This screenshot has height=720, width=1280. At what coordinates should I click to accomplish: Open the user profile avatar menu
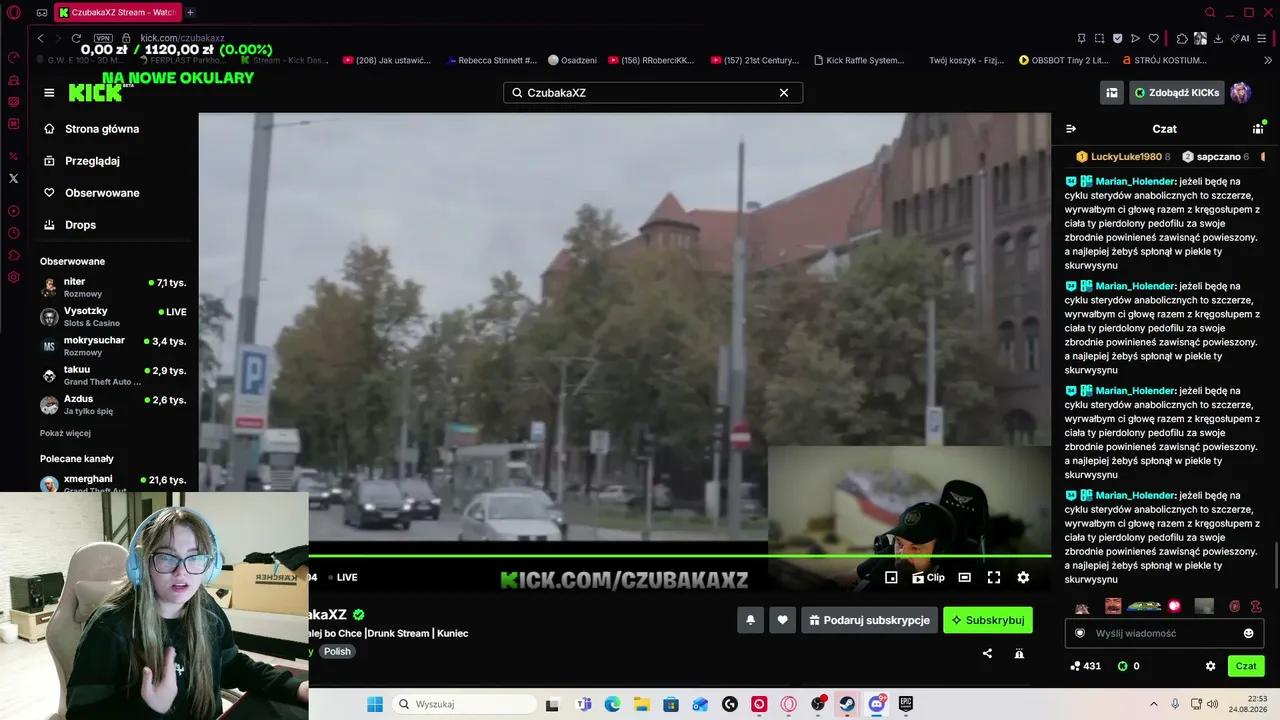(x=1241, y=93)
